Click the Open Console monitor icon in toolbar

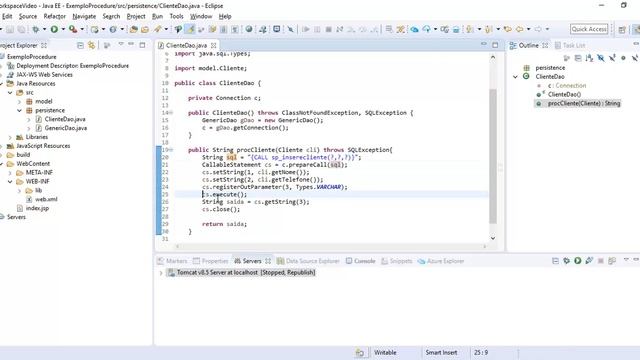(276, 29)
